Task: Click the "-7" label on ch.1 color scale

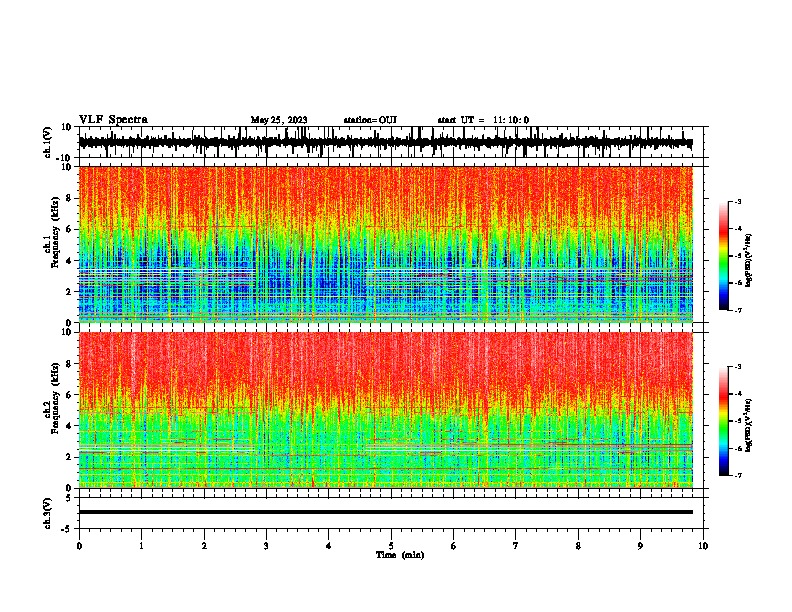Action: (737, 310)
